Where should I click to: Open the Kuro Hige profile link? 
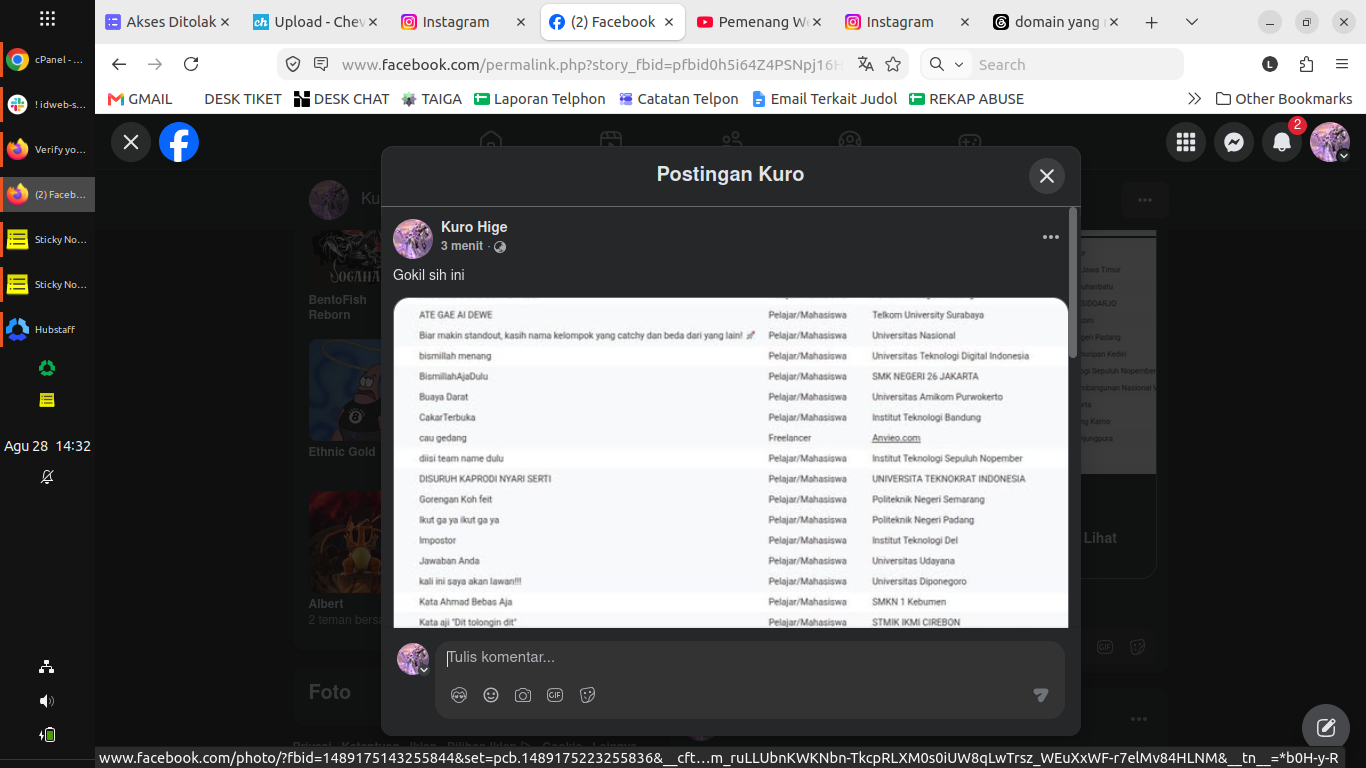click(x=474, y=227)
